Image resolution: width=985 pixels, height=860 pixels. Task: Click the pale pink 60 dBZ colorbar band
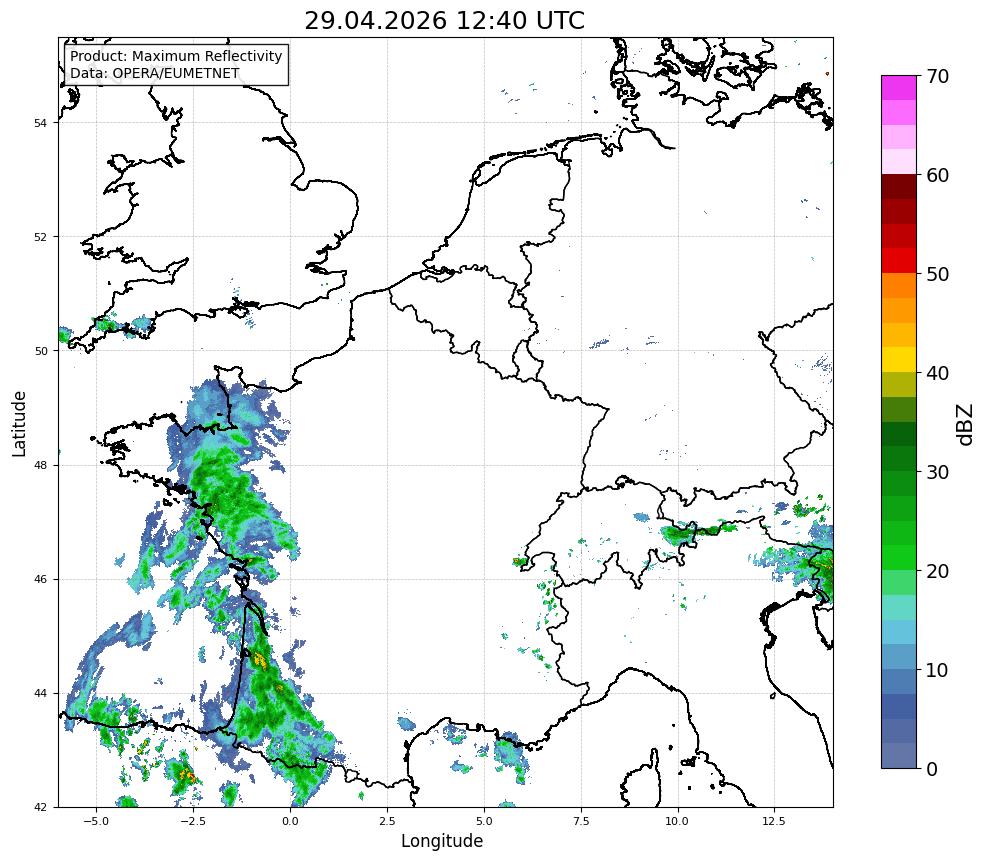899,162
